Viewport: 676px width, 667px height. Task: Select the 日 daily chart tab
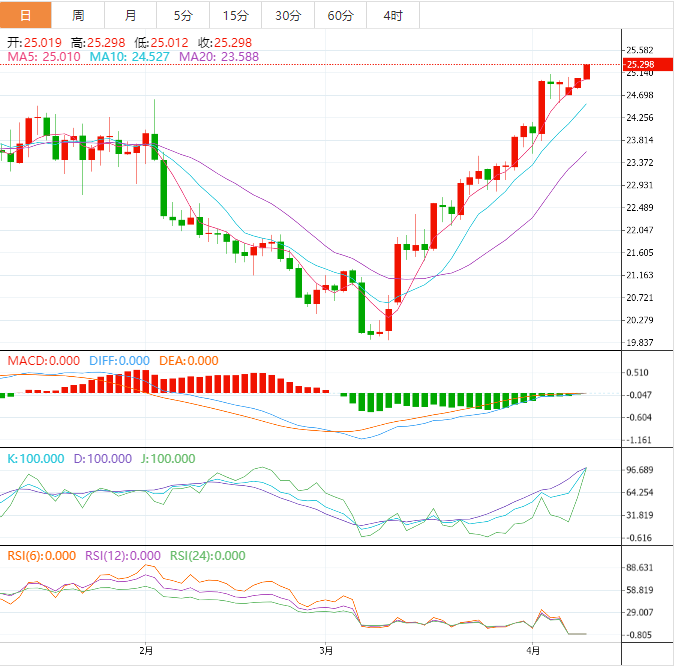coord(25,16)
